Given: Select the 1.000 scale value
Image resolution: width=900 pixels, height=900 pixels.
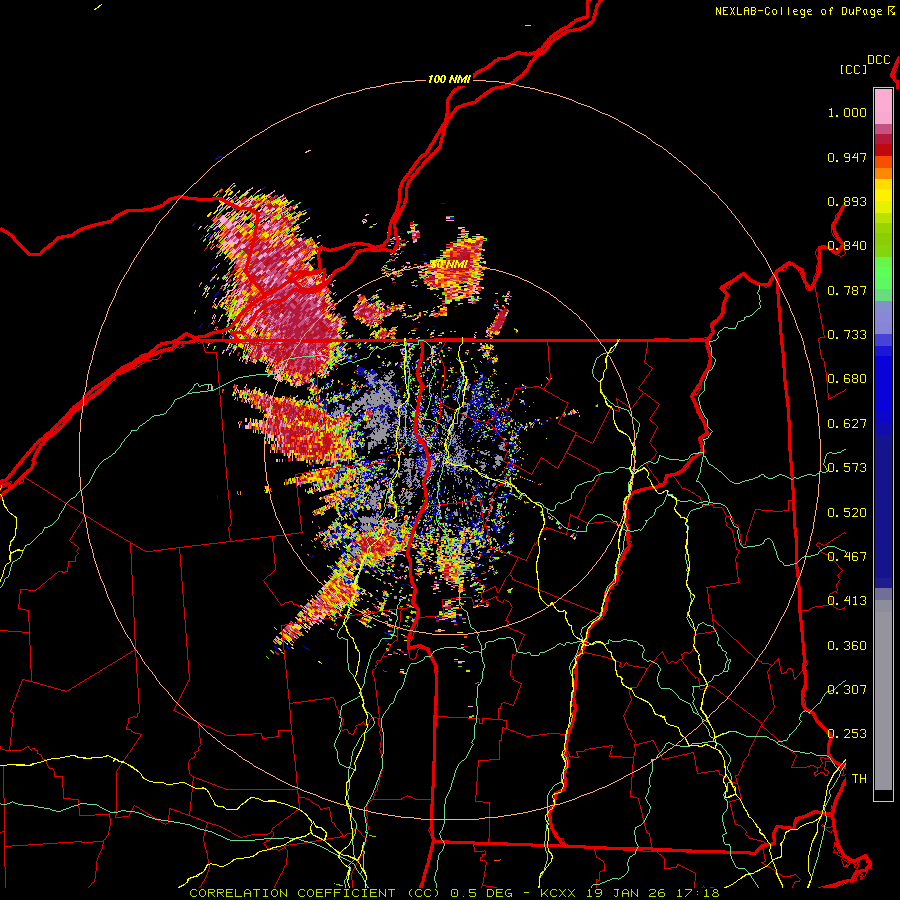Looking at the screenshot, I should pyautogui.click(x=847, y=112).
